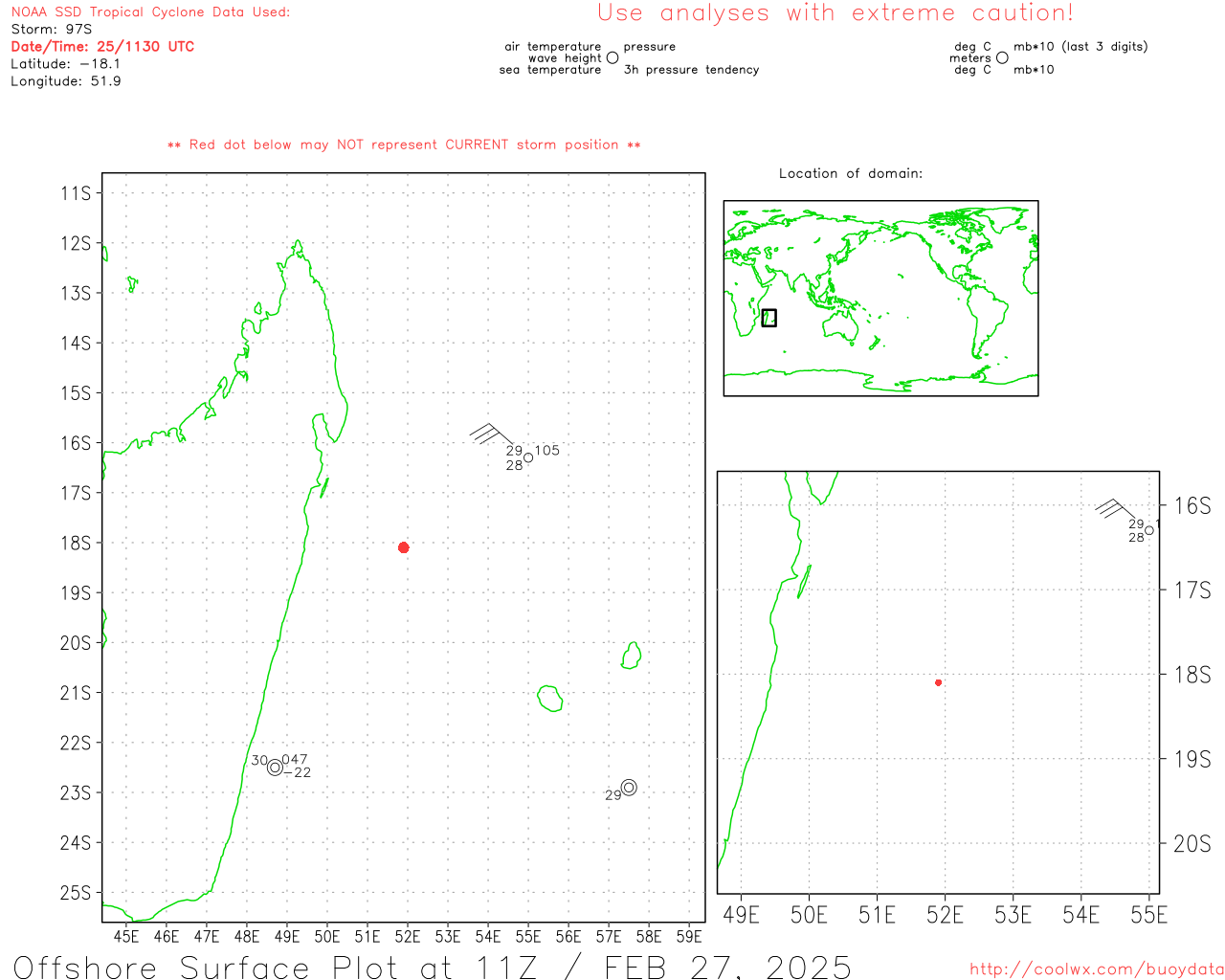
Task: Click the NOAA SSD Tropical Cyclone Data heading
Action: [150, 11]
